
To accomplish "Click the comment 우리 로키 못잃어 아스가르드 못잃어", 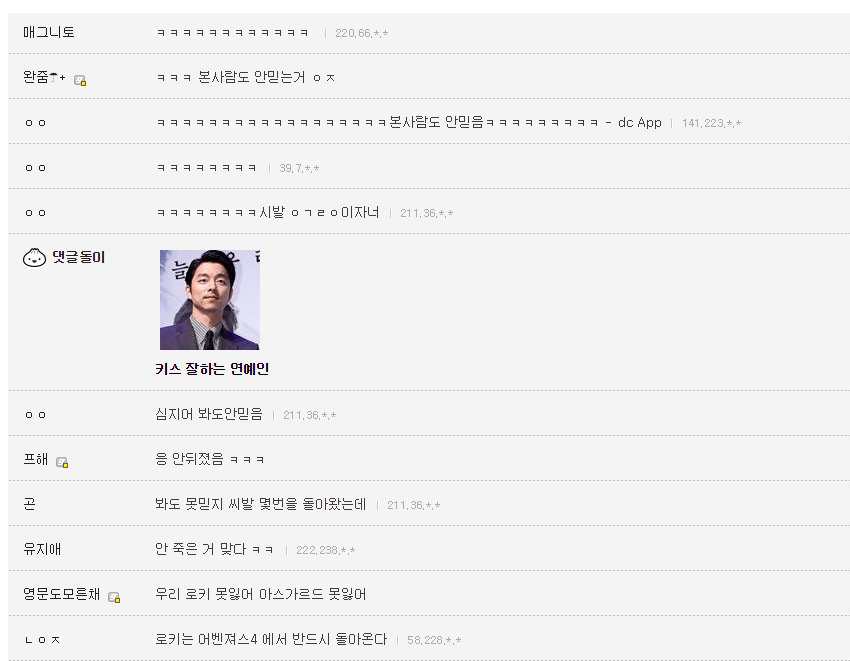I will [261, 594].
